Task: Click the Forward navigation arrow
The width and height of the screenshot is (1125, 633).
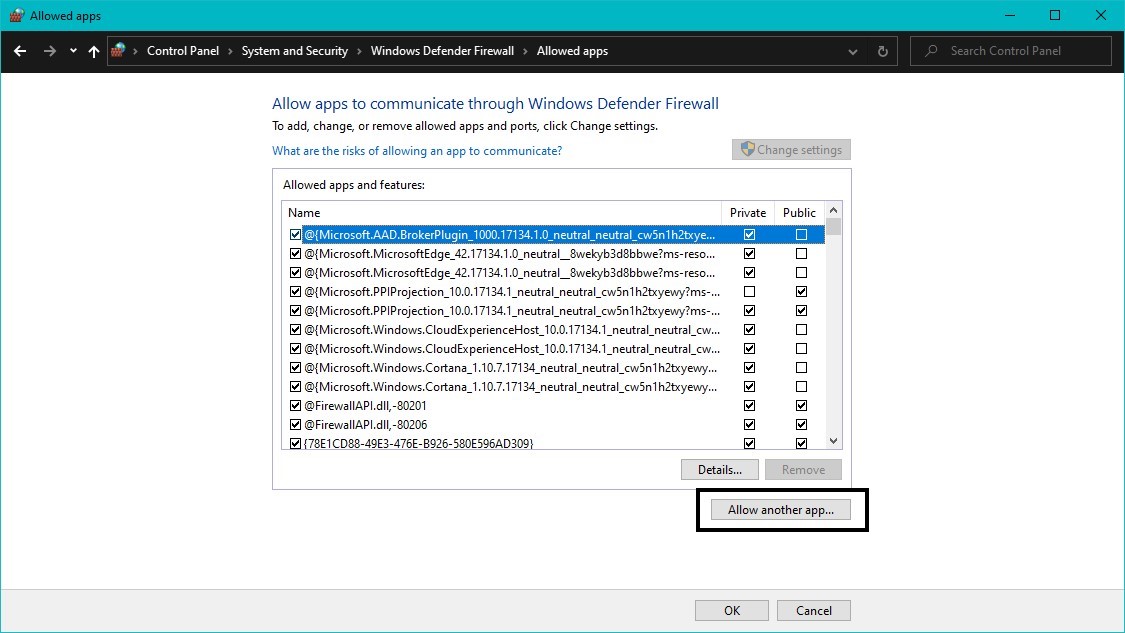Action: click(50, 51)
